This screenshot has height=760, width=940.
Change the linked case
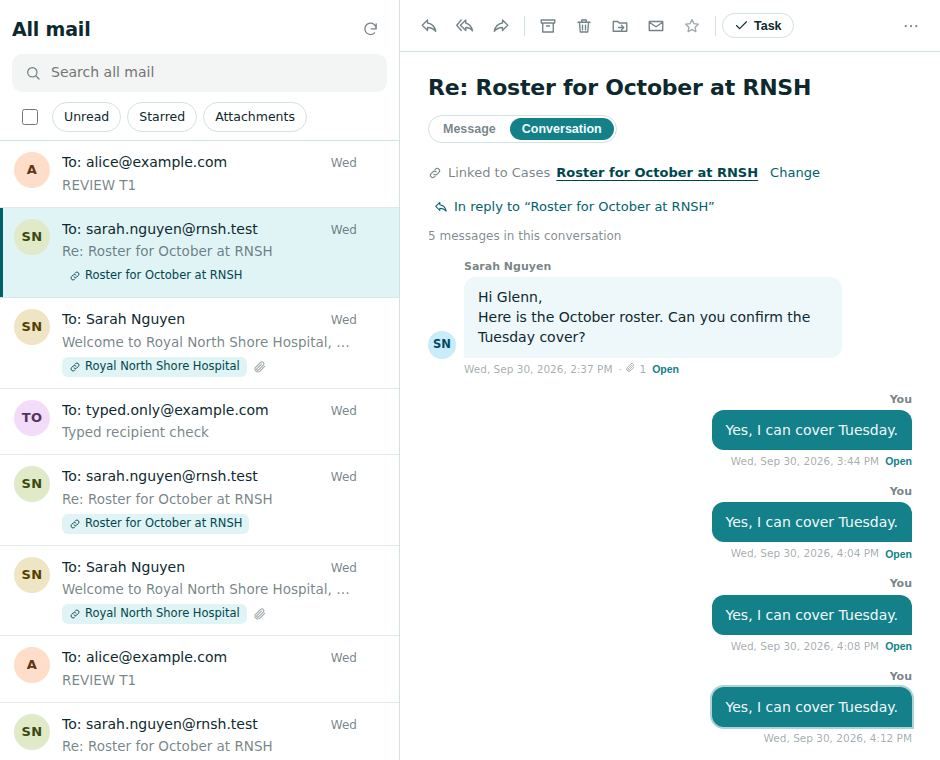tap(794, 173)
